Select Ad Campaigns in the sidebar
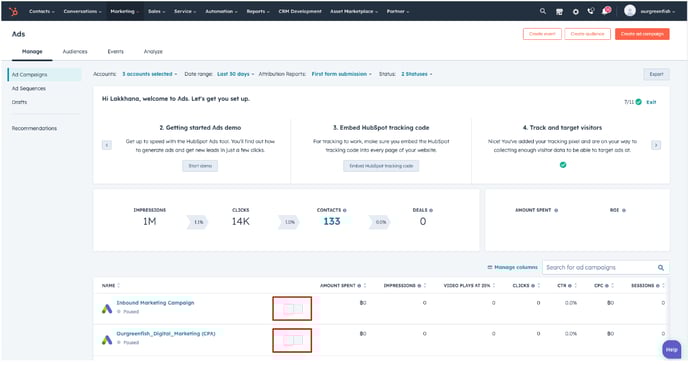Screen dimensions: 688x365 44,75
